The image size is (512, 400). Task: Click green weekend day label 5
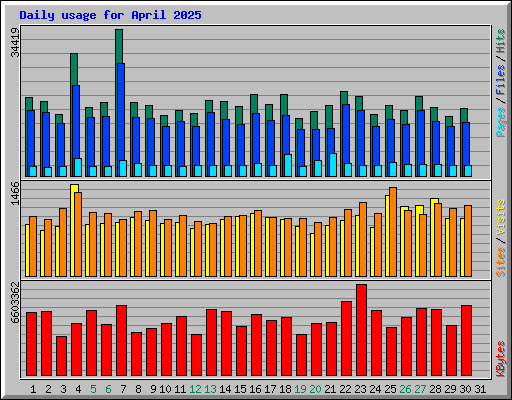coord(93,389)
